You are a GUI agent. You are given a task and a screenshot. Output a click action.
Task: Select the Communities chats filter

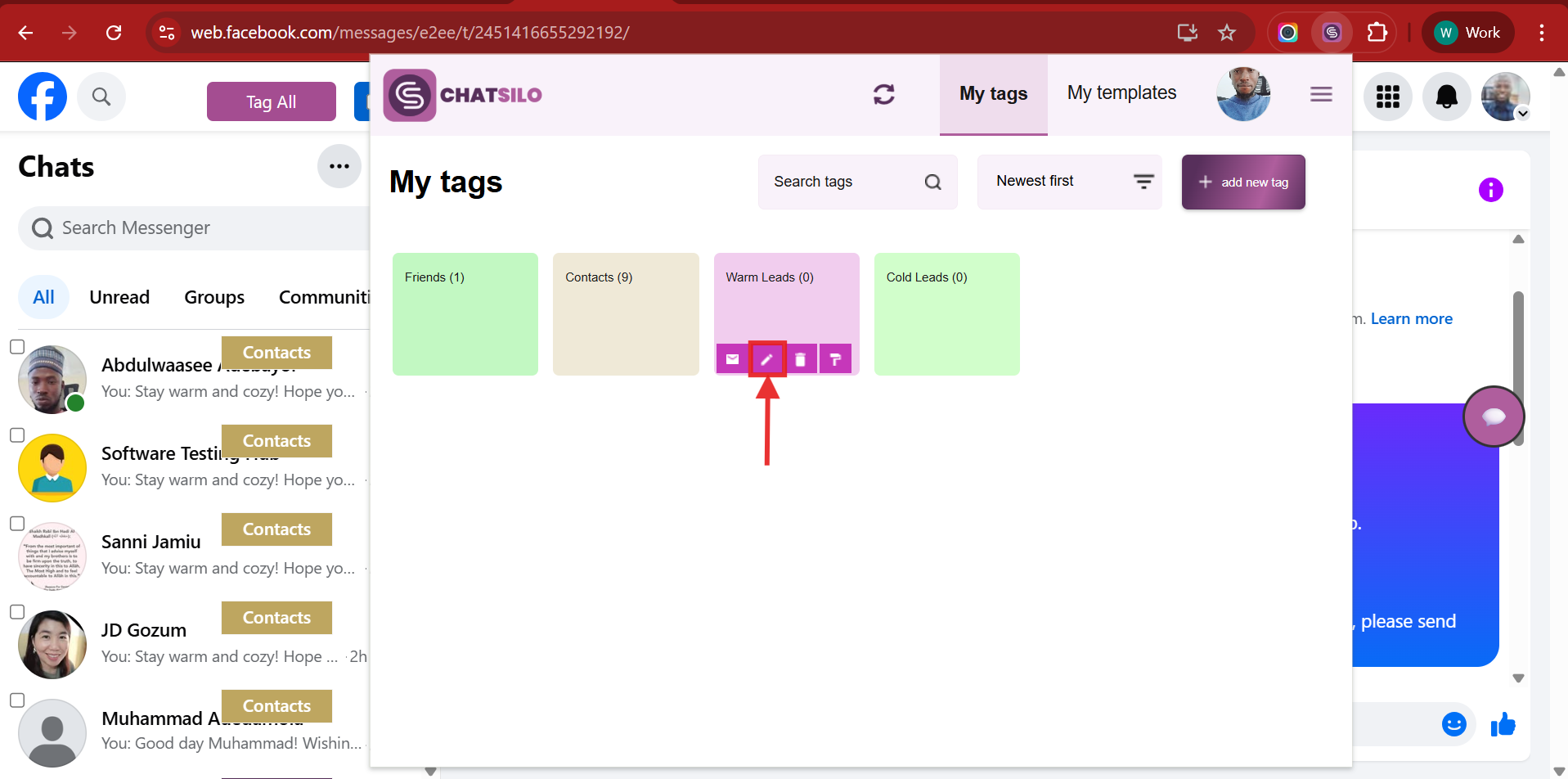[x=324, y=297]
